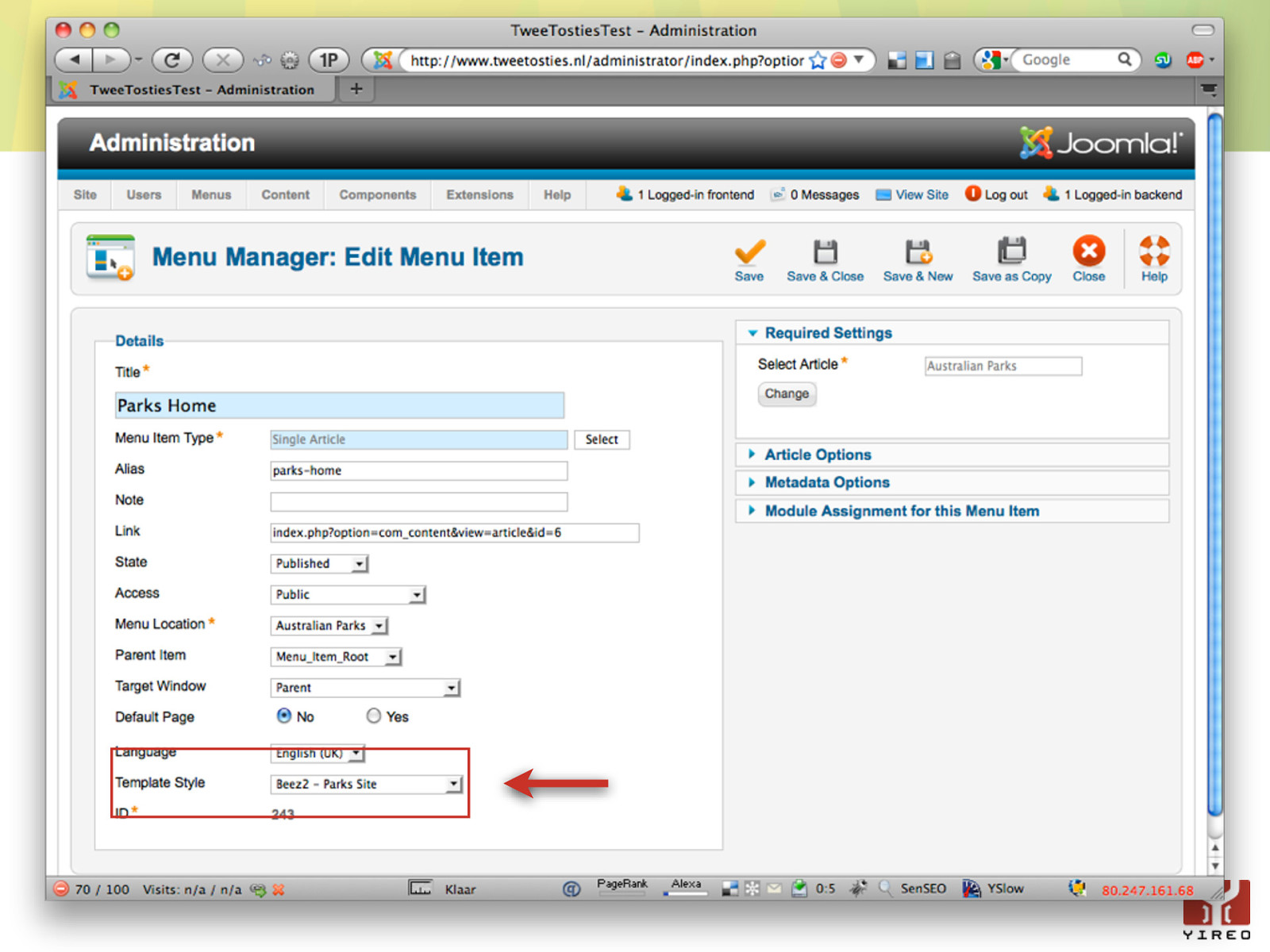This screenshot has height=952, width=1270.
Task: Click the View Site link
Action: point(912,194)
